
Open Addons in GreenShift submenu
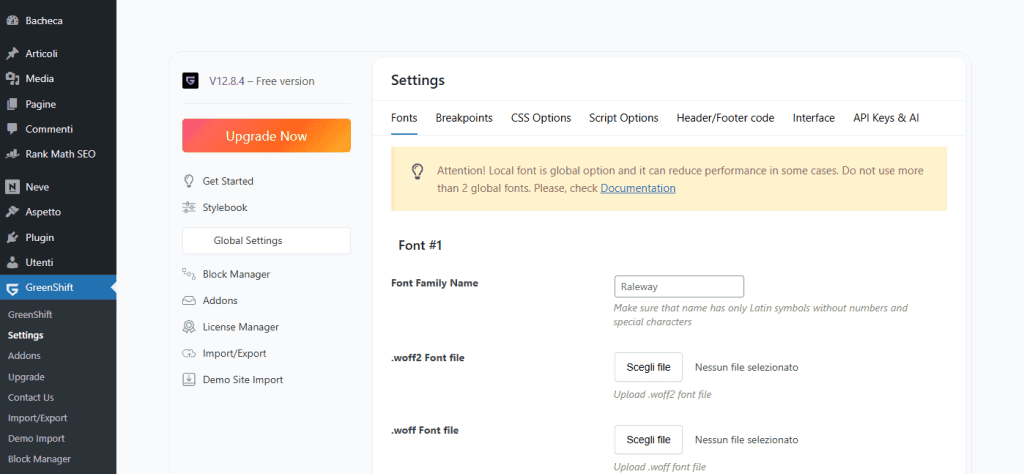pos(24,356)
